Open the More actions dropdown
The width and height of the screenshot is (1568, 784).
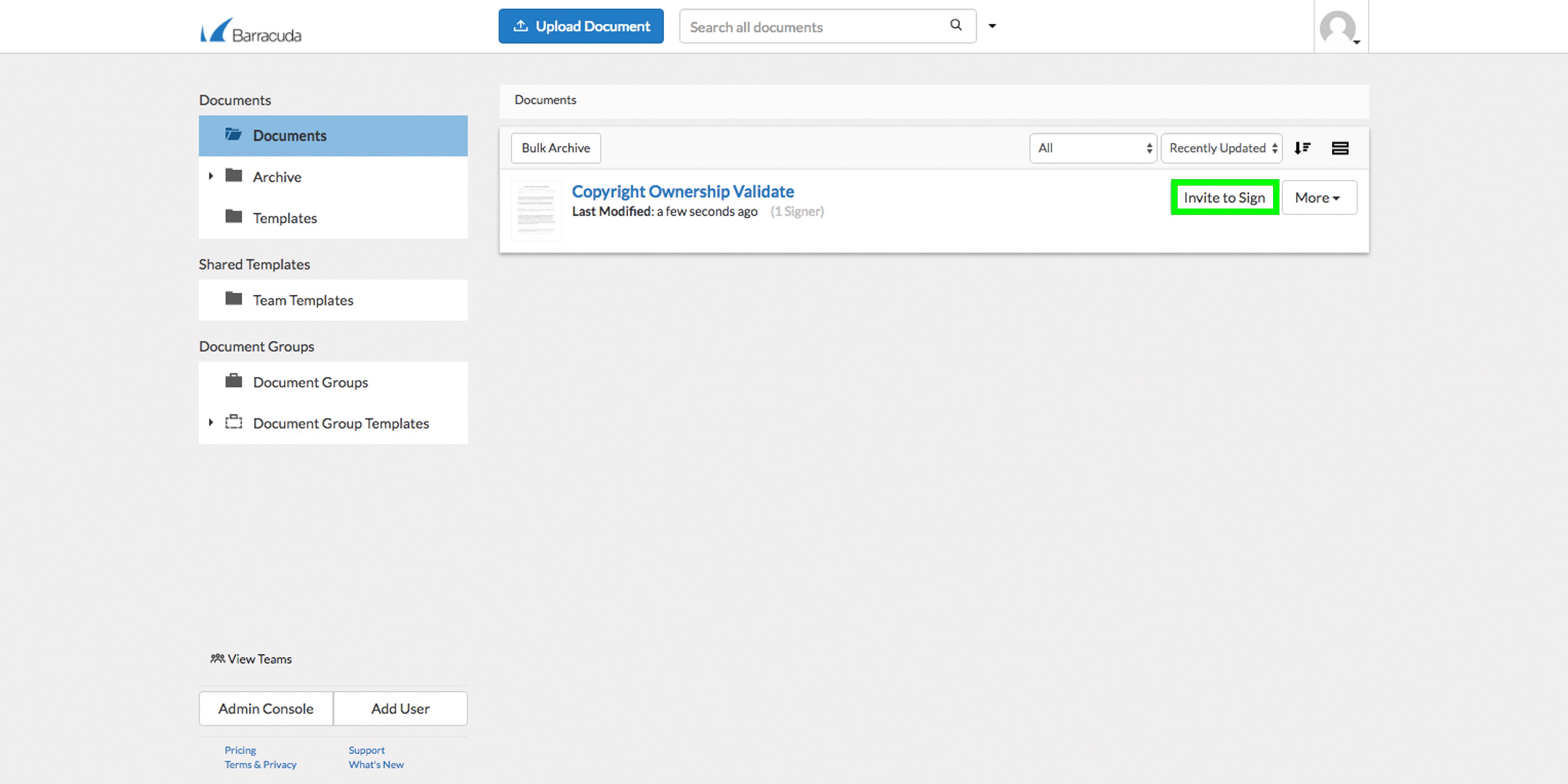(x=1319, y=198)
